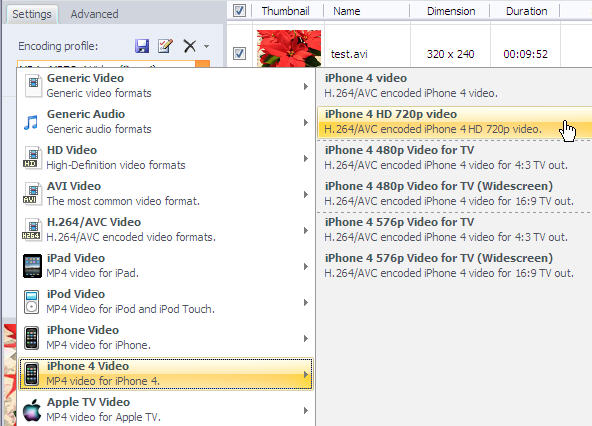This screenshot has width=592, height=426.
Task: Click the H.264/AVC Video film icon
Action: pyautogui.click(x=31, y=230)
